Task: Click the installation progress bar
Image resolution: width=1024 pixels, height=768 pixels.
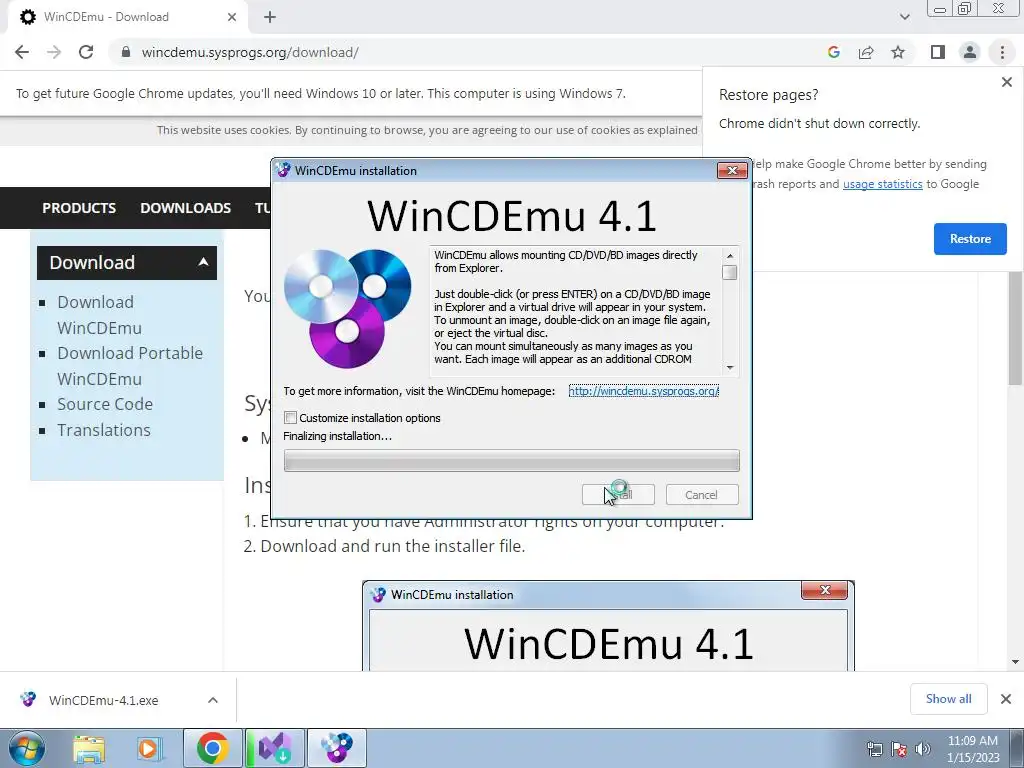Action: pyautogui.click(x=511, y=460)
